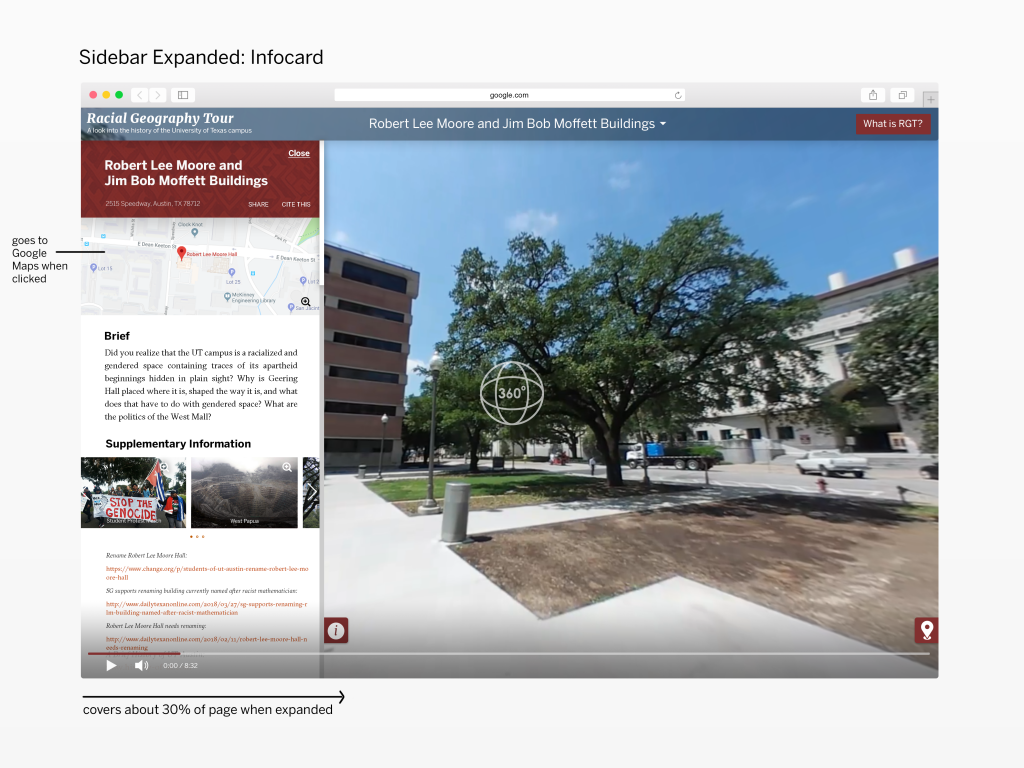Open the Racial Geography Tour home logo
The width and height of the screenshot is (1024, 768).
coord(168,122)
